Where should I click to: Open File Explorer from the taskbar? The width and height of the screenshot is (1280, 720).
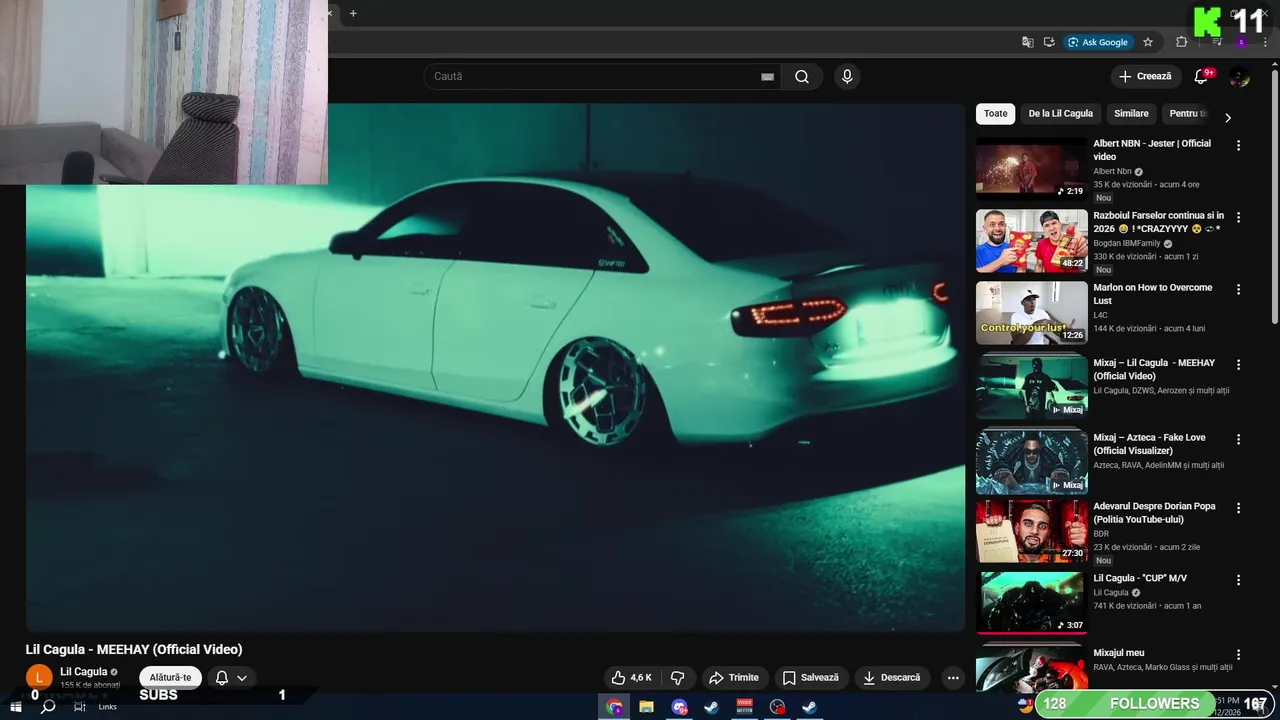pyautogui.click(x=647, y=707)
